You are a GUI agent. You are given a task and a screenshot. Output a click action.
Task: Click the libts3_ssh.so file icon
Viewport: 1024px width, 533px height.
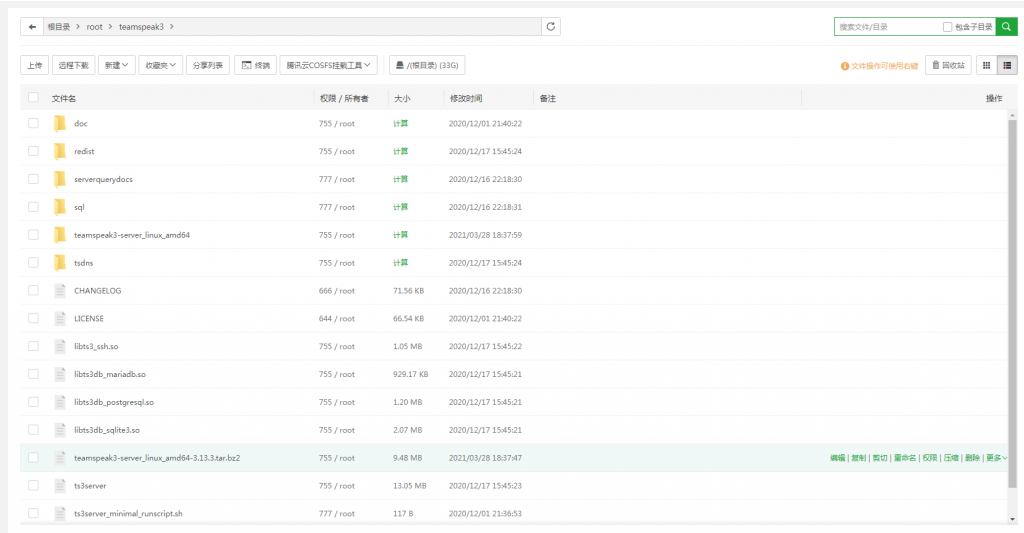pos(59,346)
